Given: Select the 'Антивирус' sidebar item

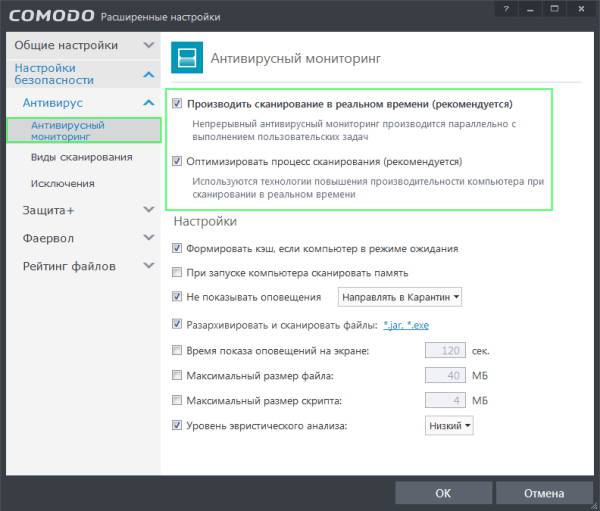Looking at the screenshot, I should 53,103.
